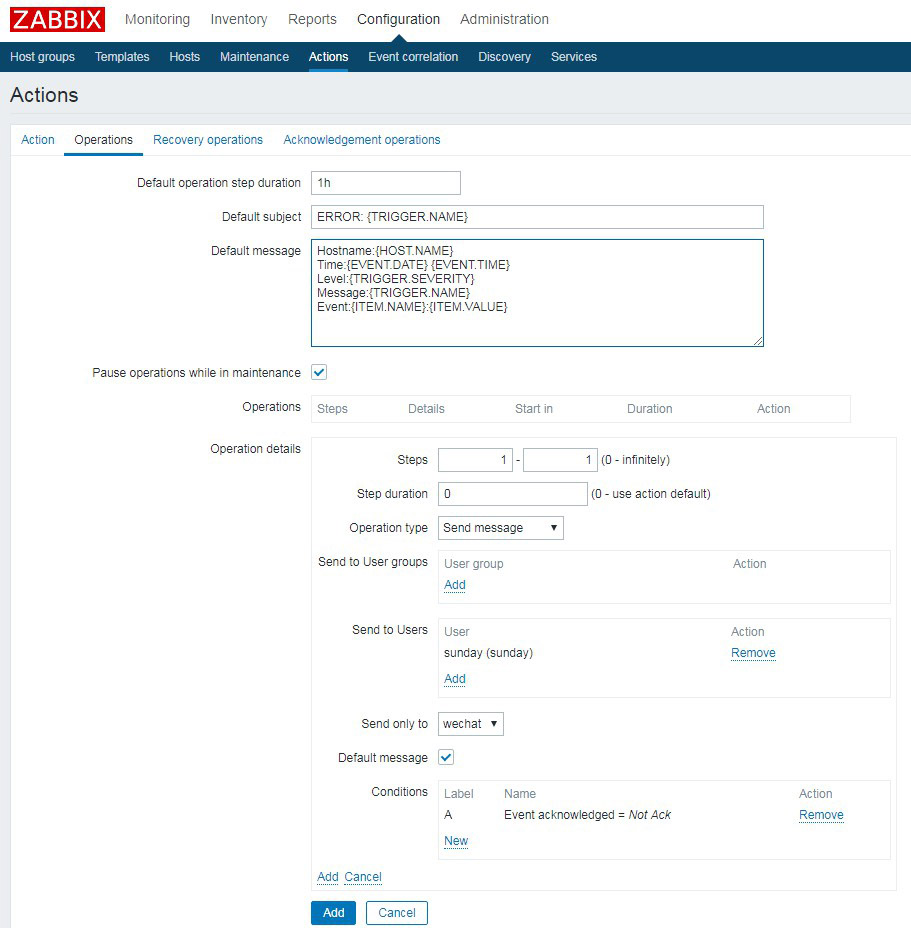Expand the Send only to dropdown
Viewport: 911px width, 928px height.
tap(470, 724)
